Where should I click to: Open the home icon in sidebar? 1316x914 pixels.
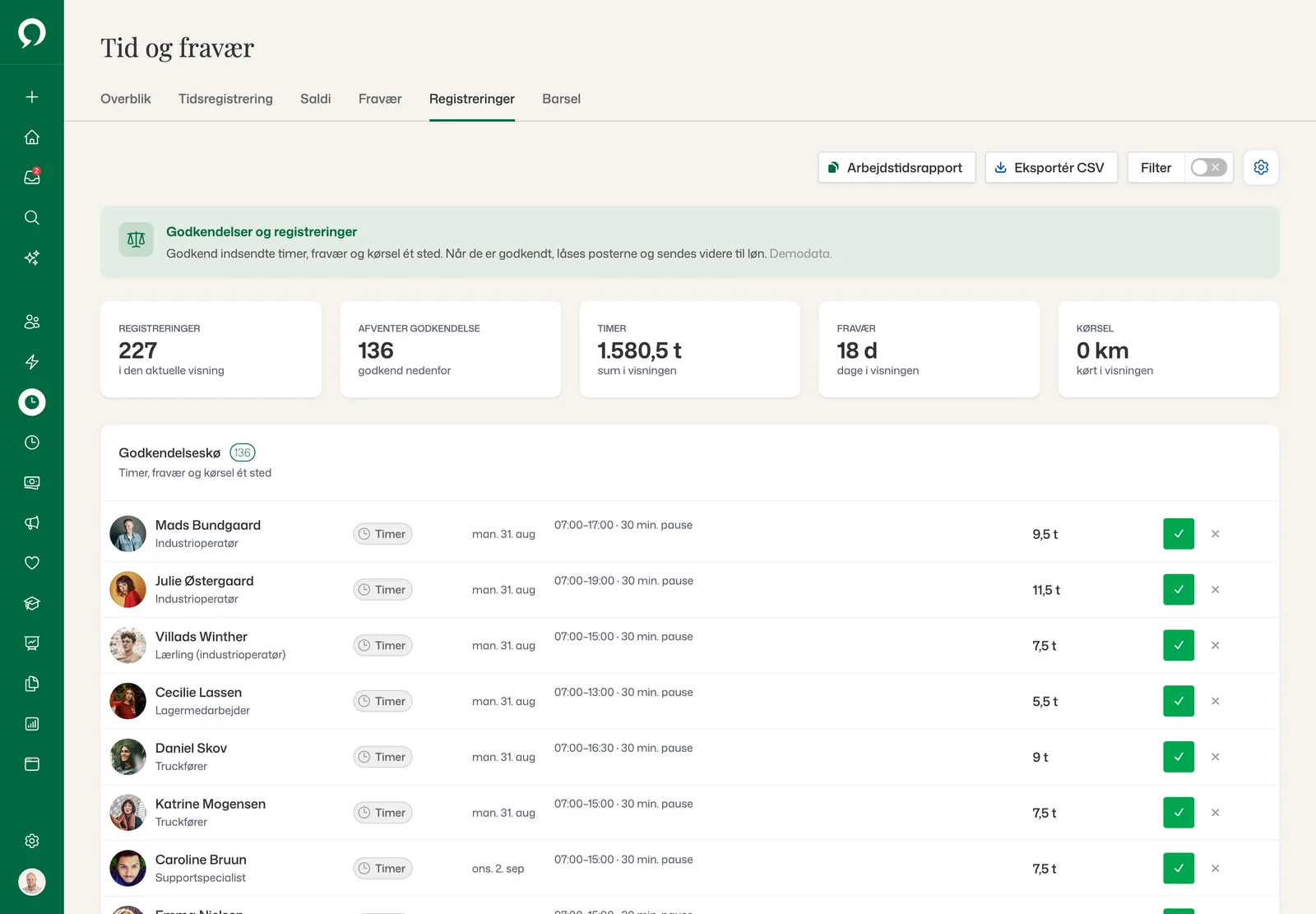point(32,137)
